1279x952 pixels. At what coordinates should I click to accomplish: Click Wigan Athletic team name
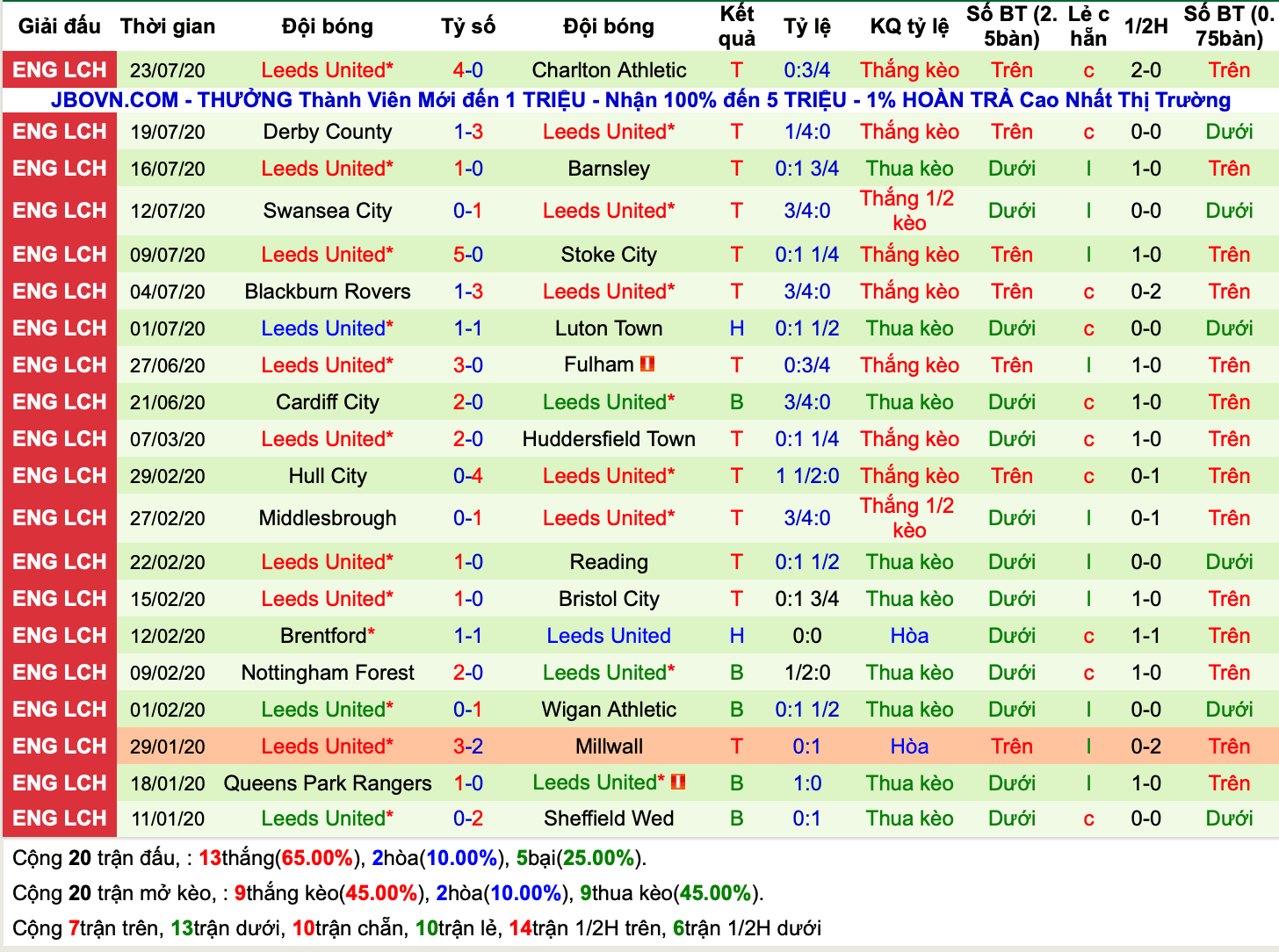609,710
